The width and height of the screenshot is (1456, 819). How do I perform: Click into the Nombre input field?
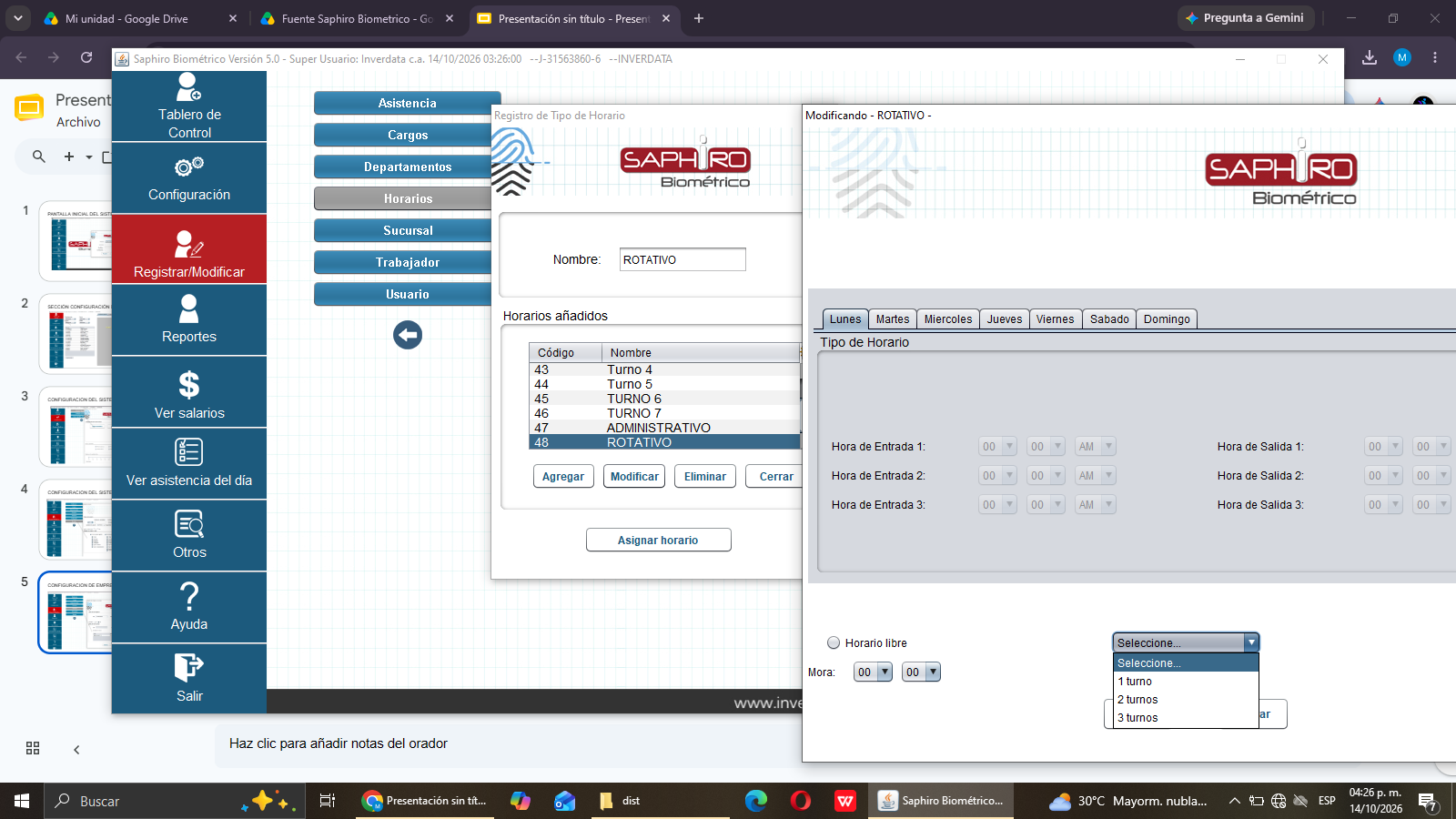682,259
